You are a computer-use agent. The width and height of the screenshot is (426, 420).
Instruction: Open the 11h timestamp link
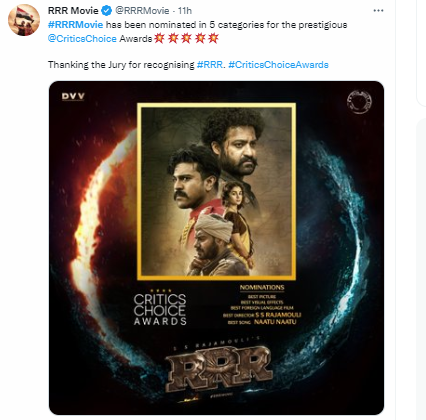tap(185, 11)
